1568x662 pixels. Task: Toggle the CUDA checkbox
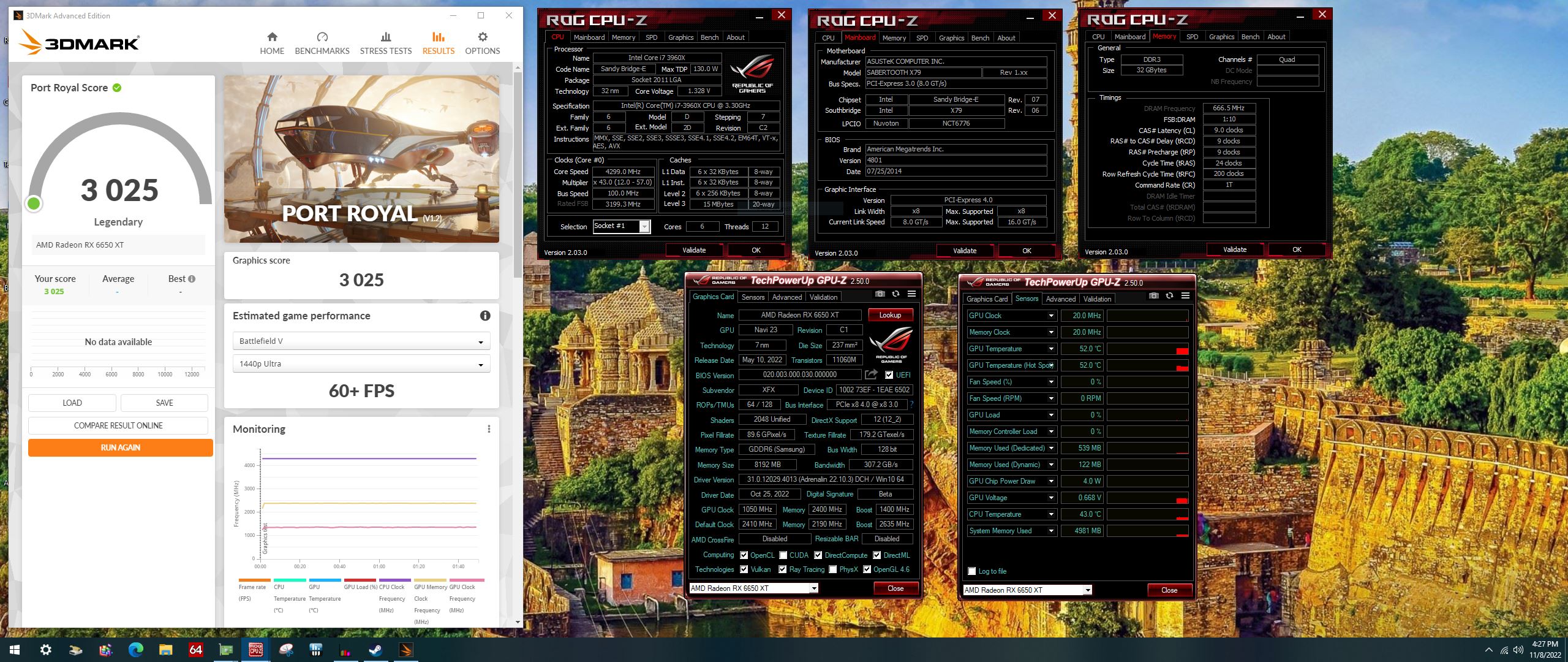pos(783,555)
